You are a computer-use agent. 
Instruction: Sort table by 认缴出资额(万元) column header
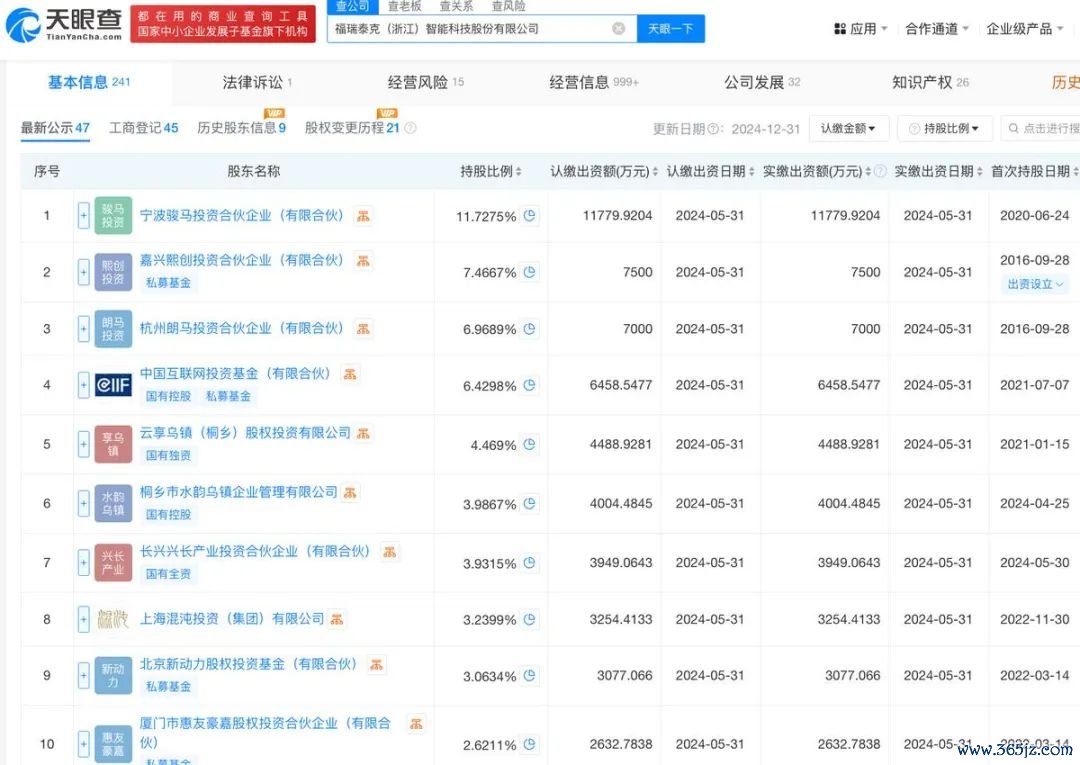pos(604,171)
